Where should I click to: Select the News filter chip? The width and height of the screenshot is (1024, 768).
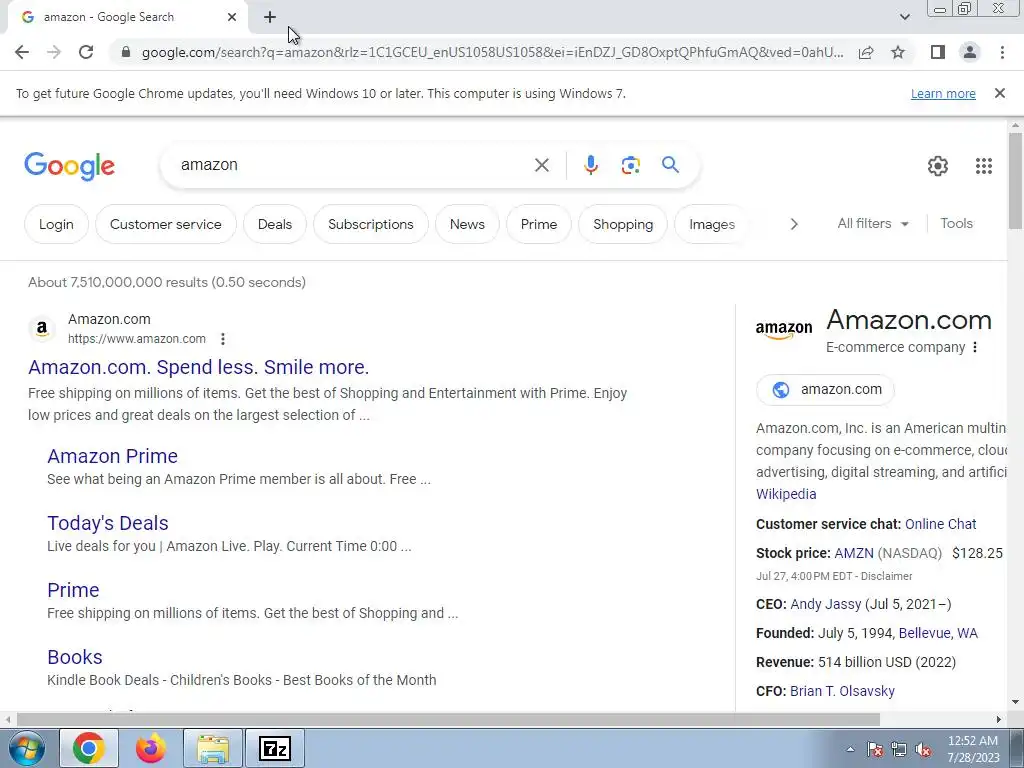[x=468, y=224]
